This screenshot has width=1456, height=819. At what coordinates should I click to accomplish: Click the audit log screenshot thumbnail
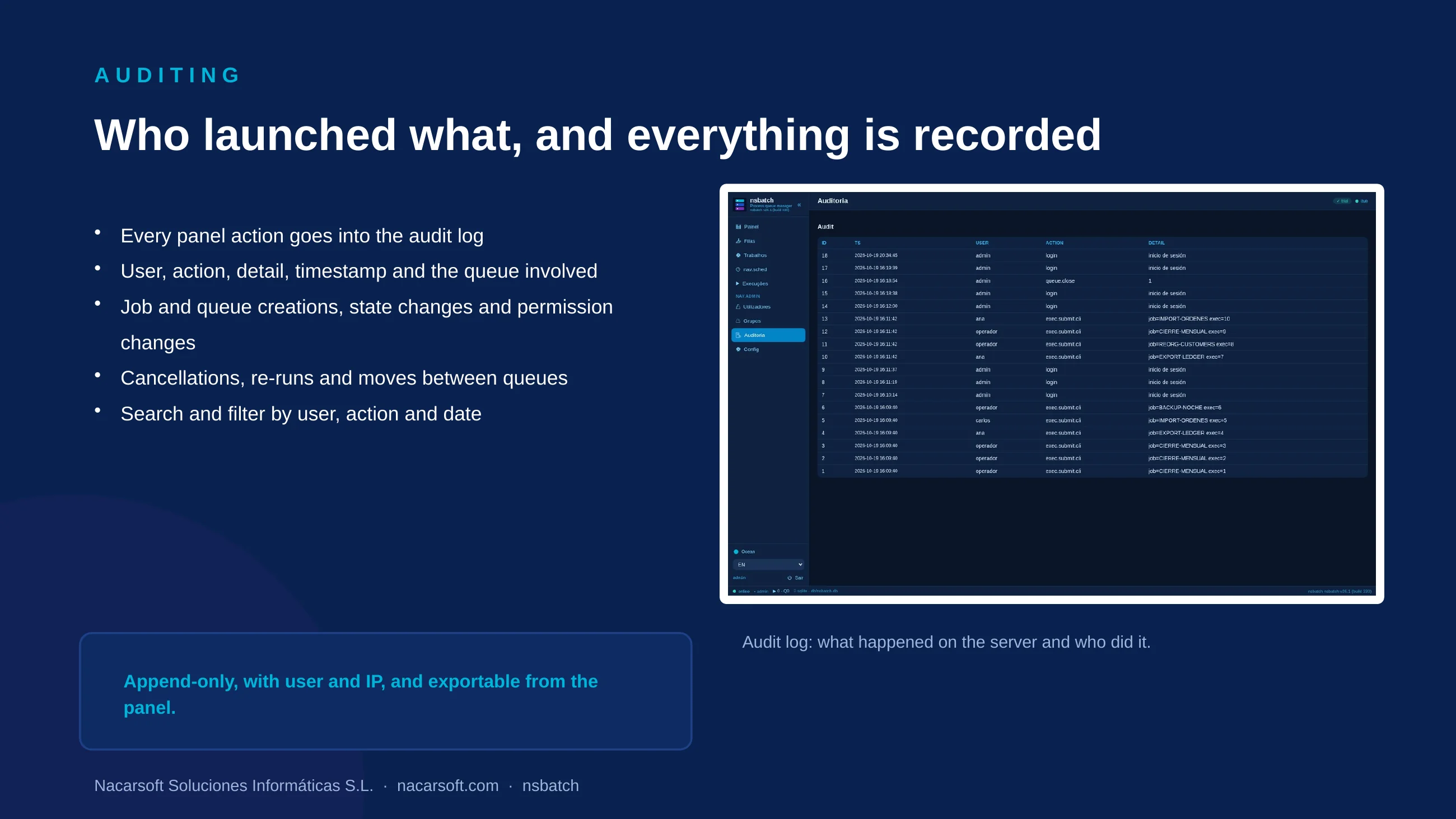[x=1051, y=394]
